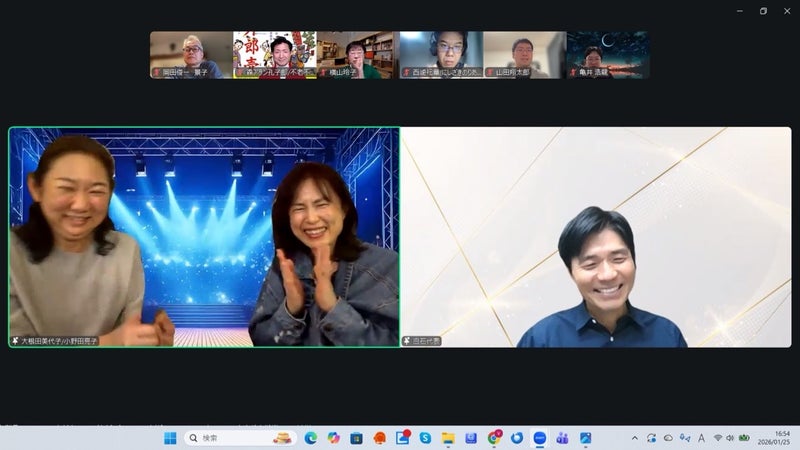
Task: Expand the hidden system tray icons
Action: pos(636,438)
